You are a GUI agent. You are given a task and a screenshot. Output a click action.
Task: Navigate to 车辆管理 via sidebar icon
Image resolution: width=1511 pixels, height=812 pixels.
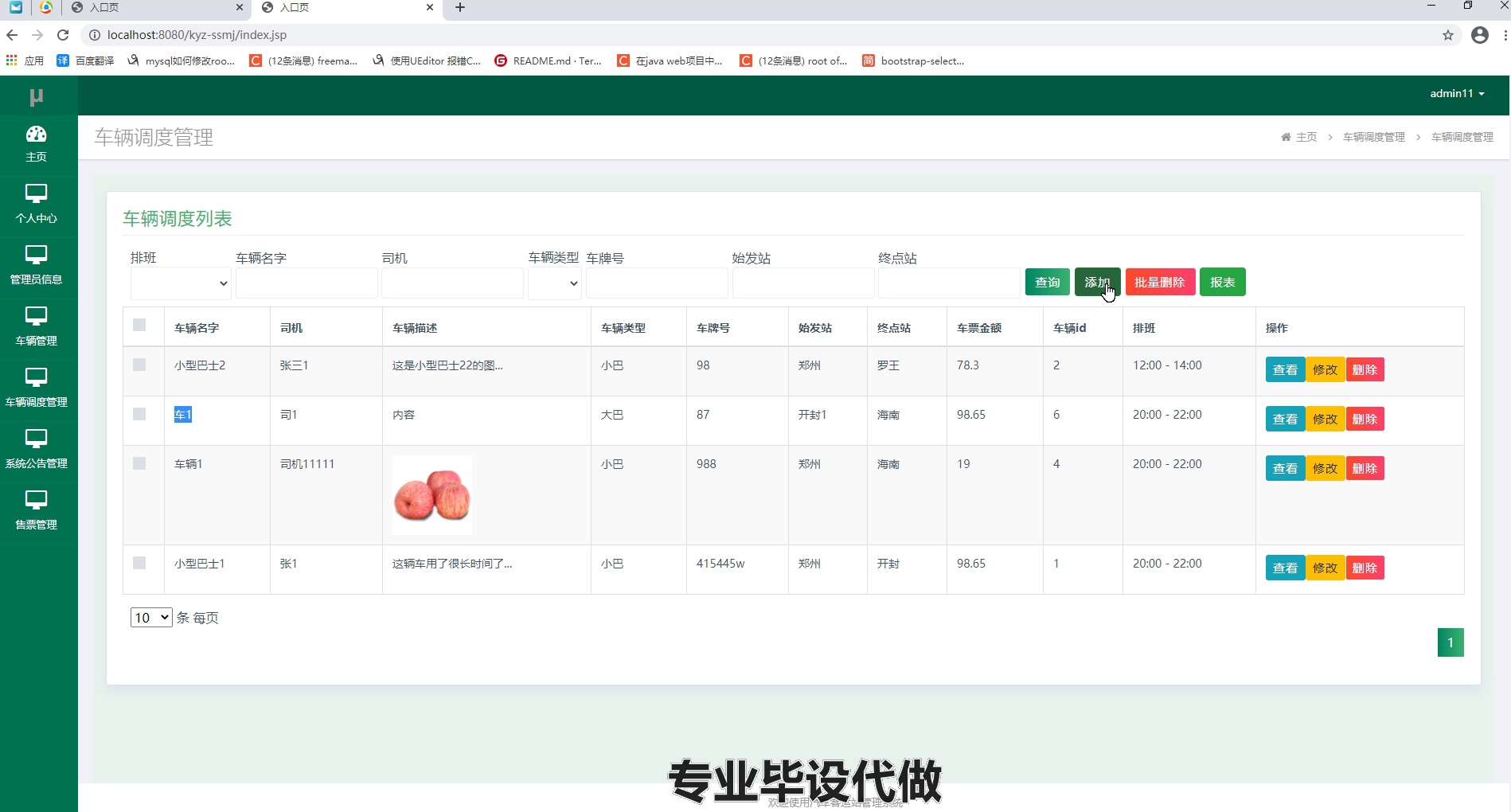(36, 326)
